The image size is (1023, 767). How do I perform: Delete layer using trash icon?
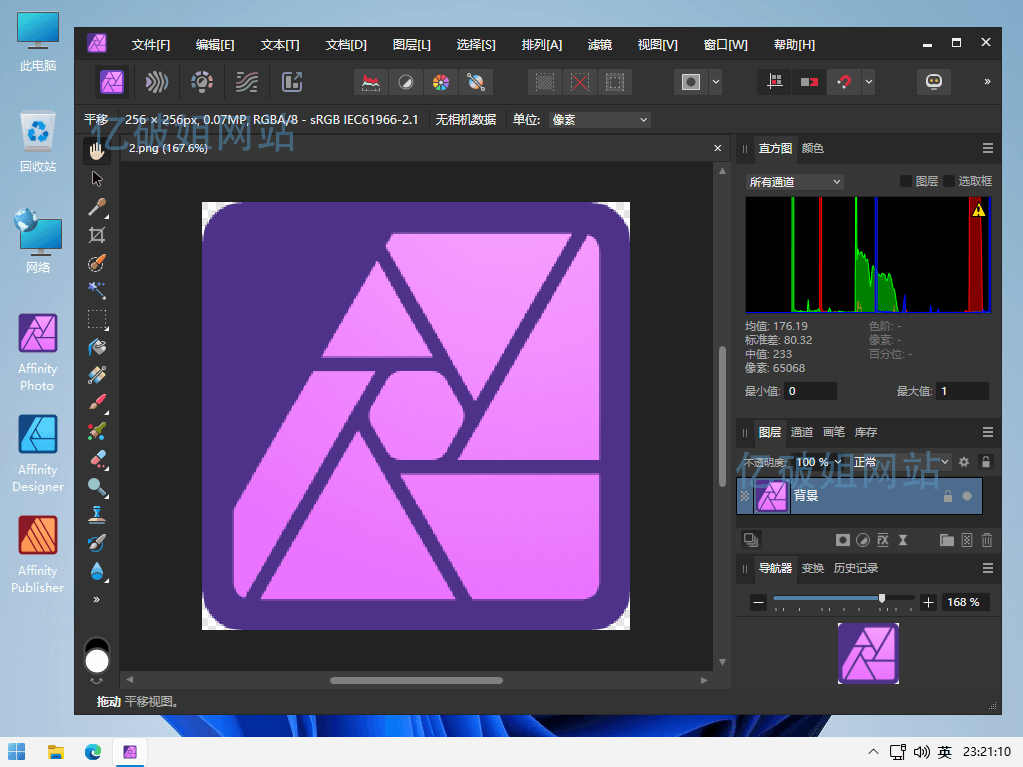click(x=987, y=540)
